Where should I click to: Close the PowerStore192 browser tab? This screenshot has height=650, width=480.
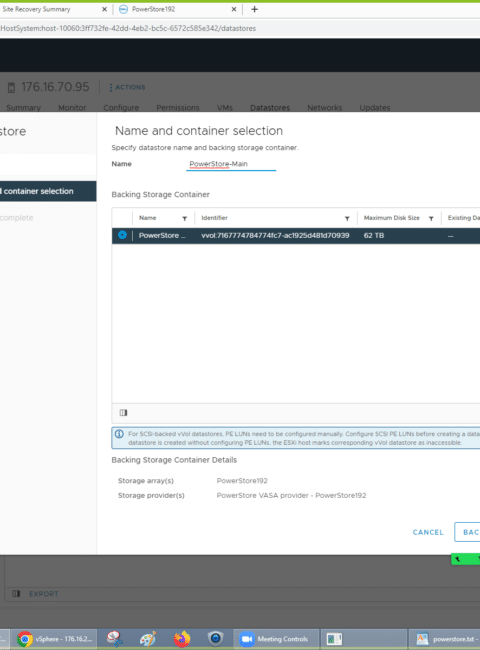click(x=234, y=9)
